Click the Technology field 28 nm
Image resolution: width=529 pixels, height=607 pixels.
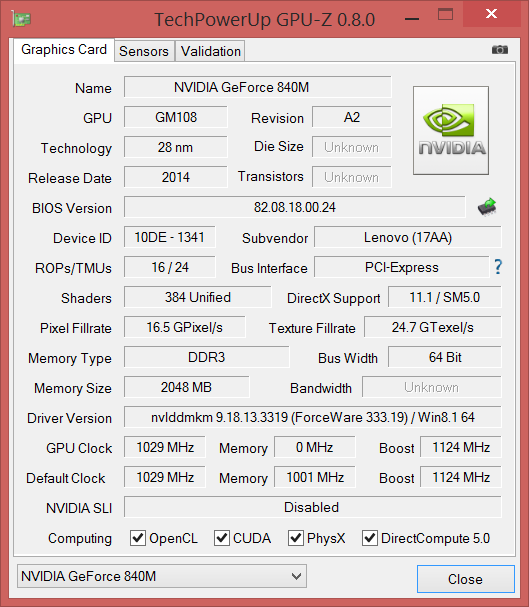[x=176, y=147]
